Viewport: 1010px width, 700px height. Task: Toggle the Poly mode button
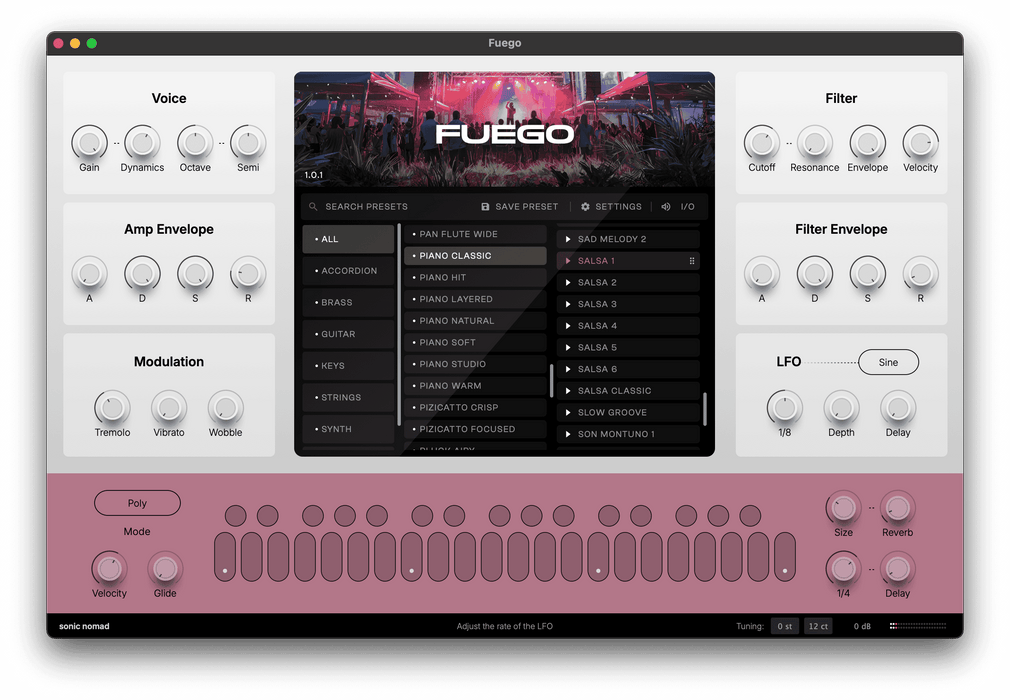pyautogui.click(x=137, y=503)
